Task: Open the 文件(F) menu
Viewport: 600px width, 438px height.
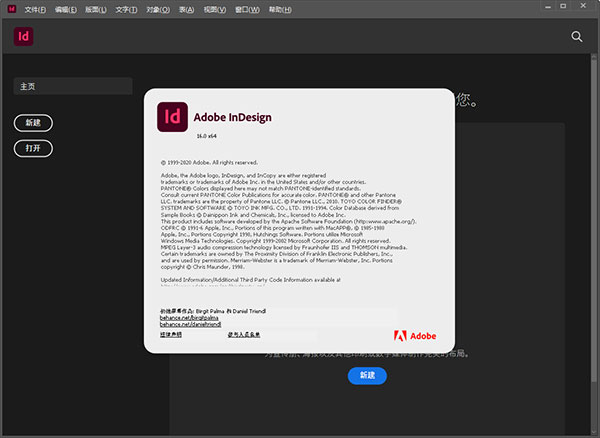Action: point(35,8)
